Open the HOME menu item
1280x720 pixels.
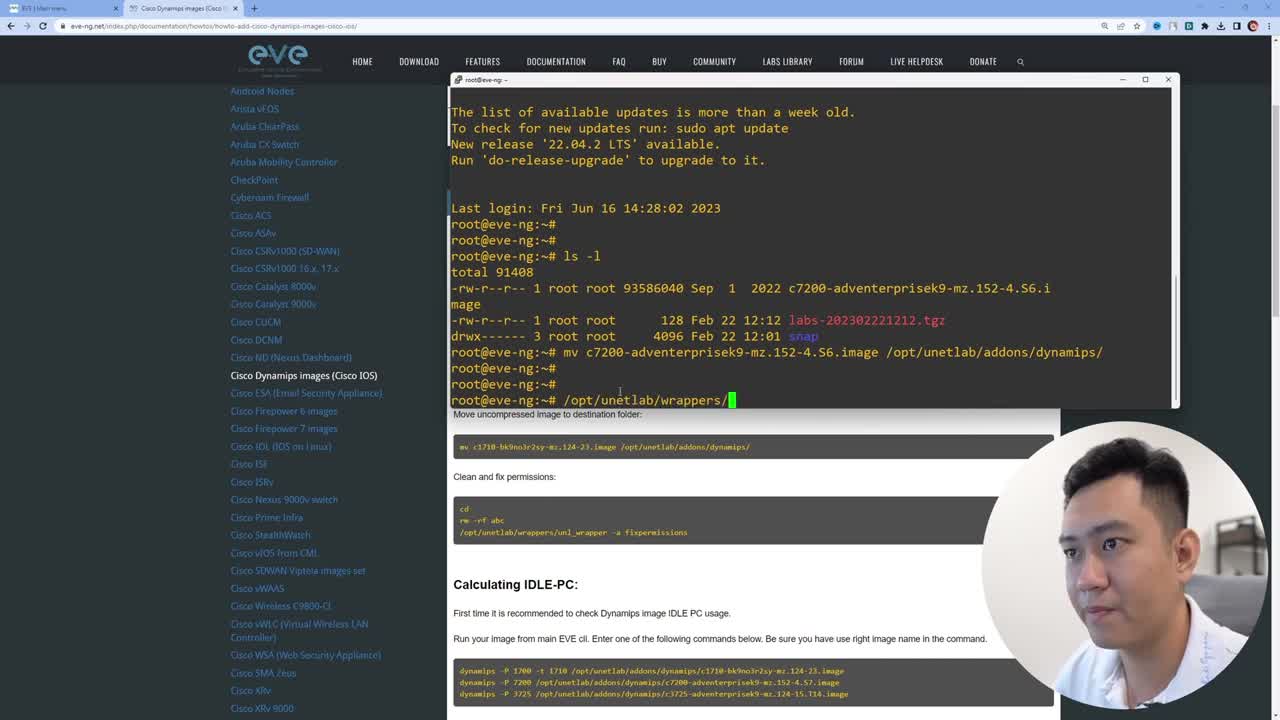point(362,62)
